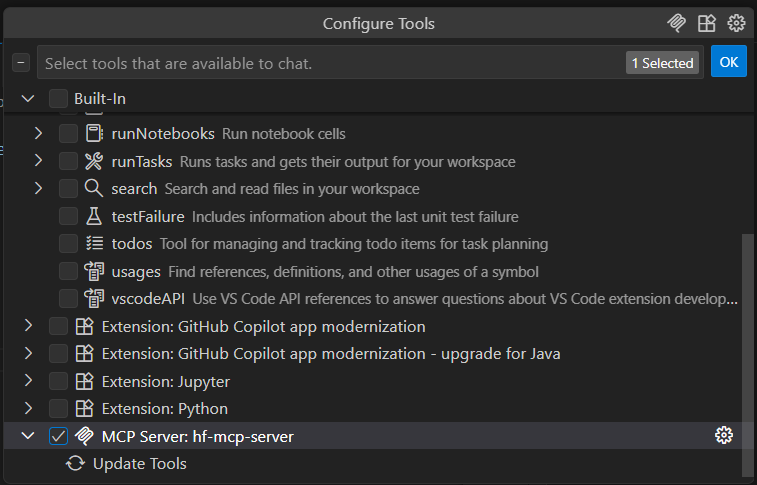
Task: Enable the runNotebooks tool checkbox
Action: tap(68, 134)
